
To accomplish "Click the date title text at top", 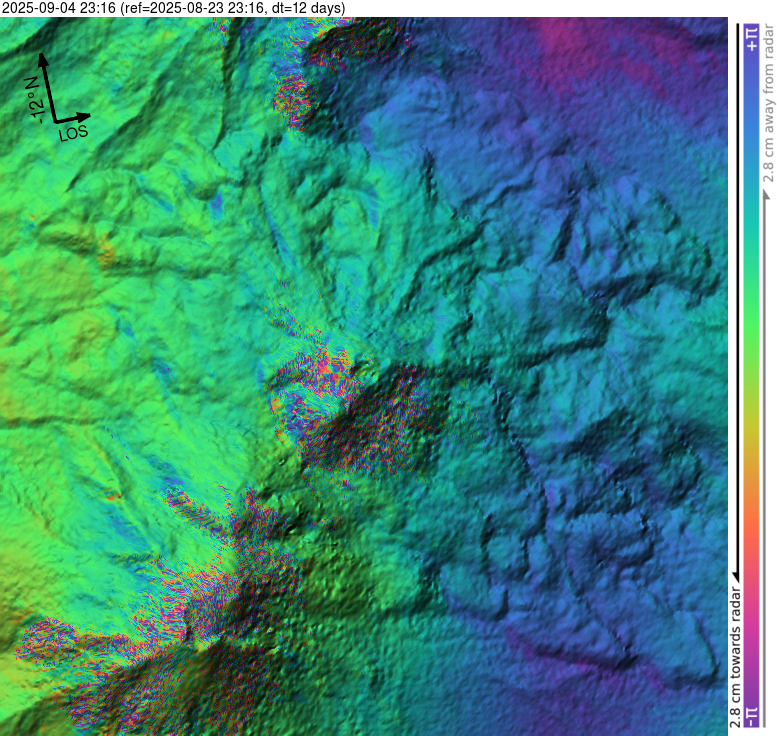I will (x=173, y=8).
